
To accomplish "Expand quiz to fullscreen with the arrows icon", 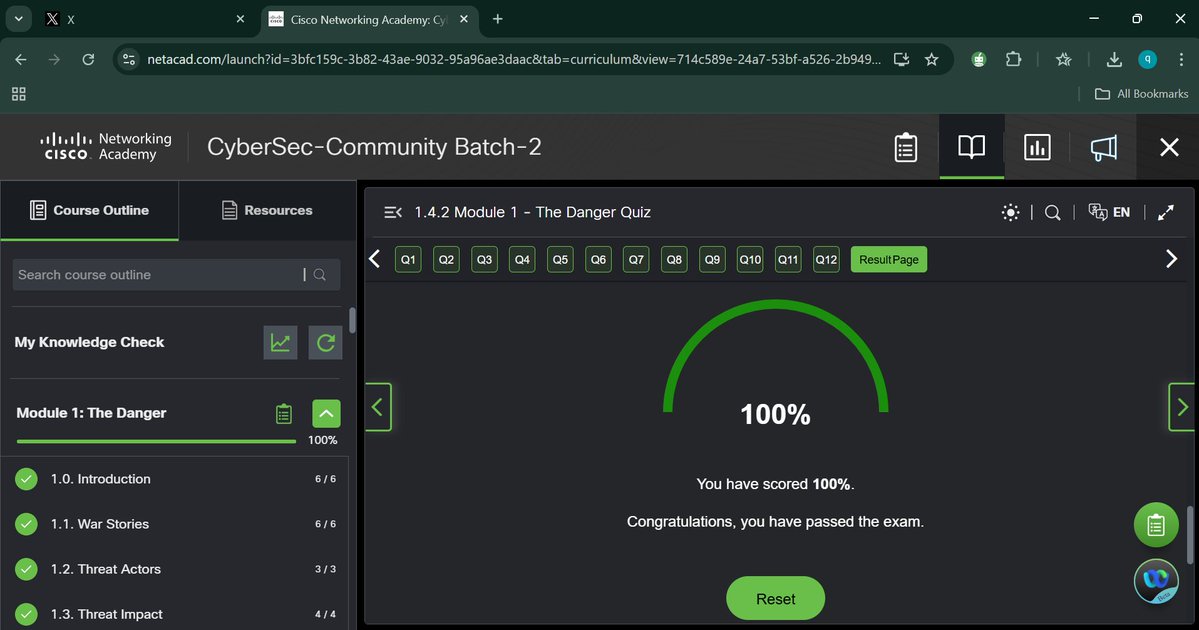I will pyautogui.click(x=1165, y=212).
